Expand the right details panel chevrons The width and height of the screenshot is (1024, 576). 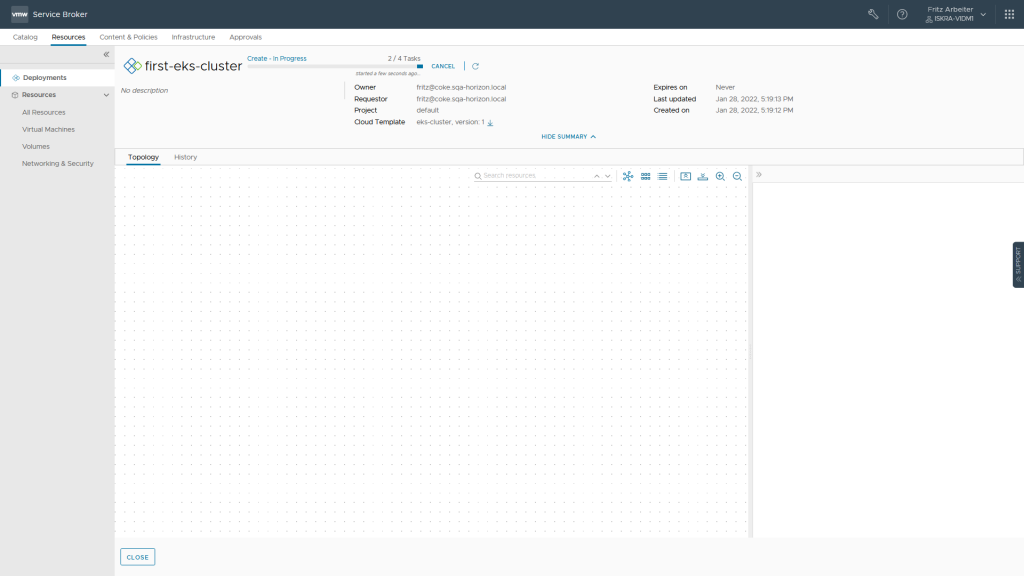pos(759,174)
